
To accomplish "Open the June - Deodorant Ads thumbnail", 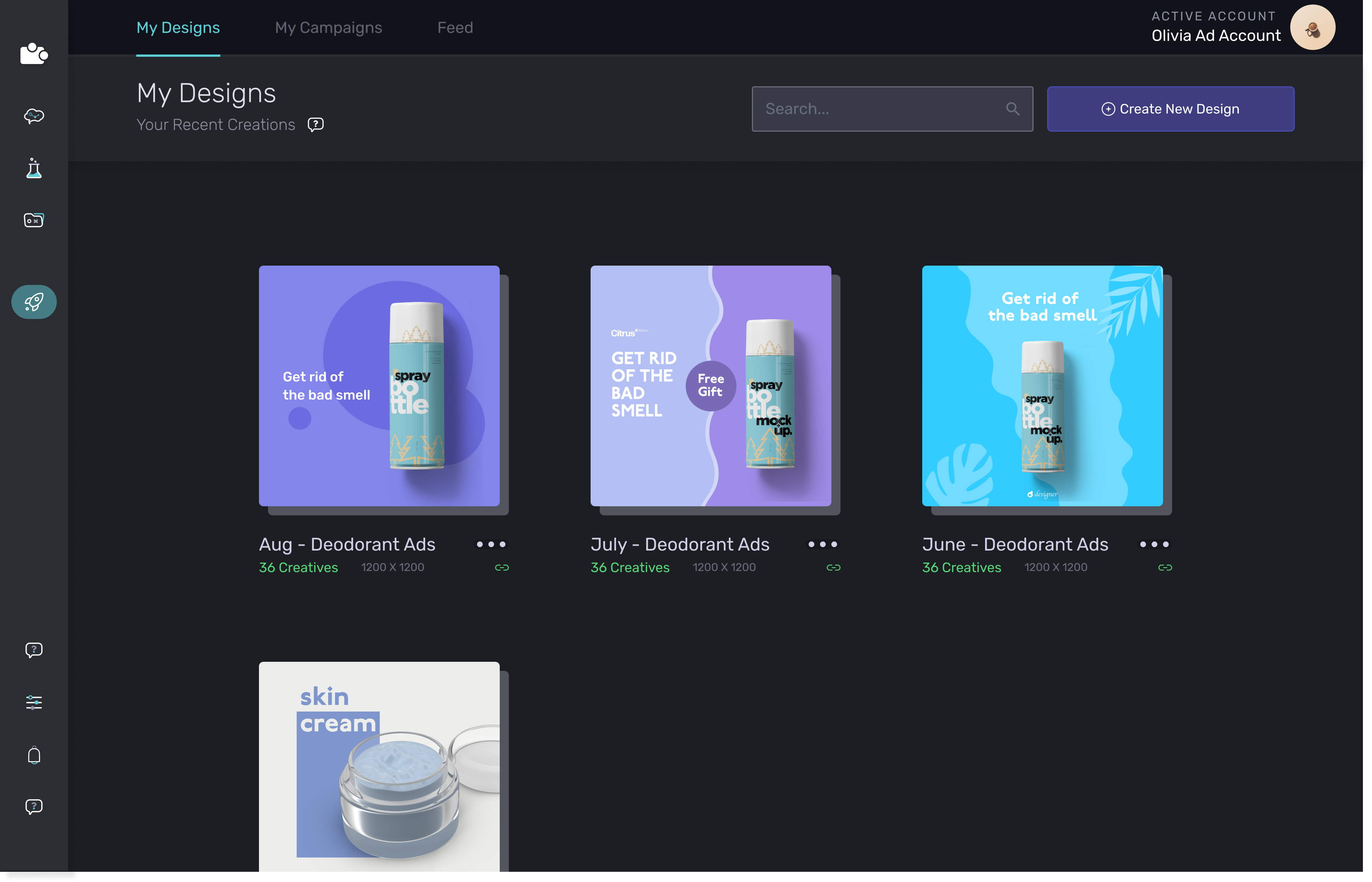I will (x=1043, y=386).
